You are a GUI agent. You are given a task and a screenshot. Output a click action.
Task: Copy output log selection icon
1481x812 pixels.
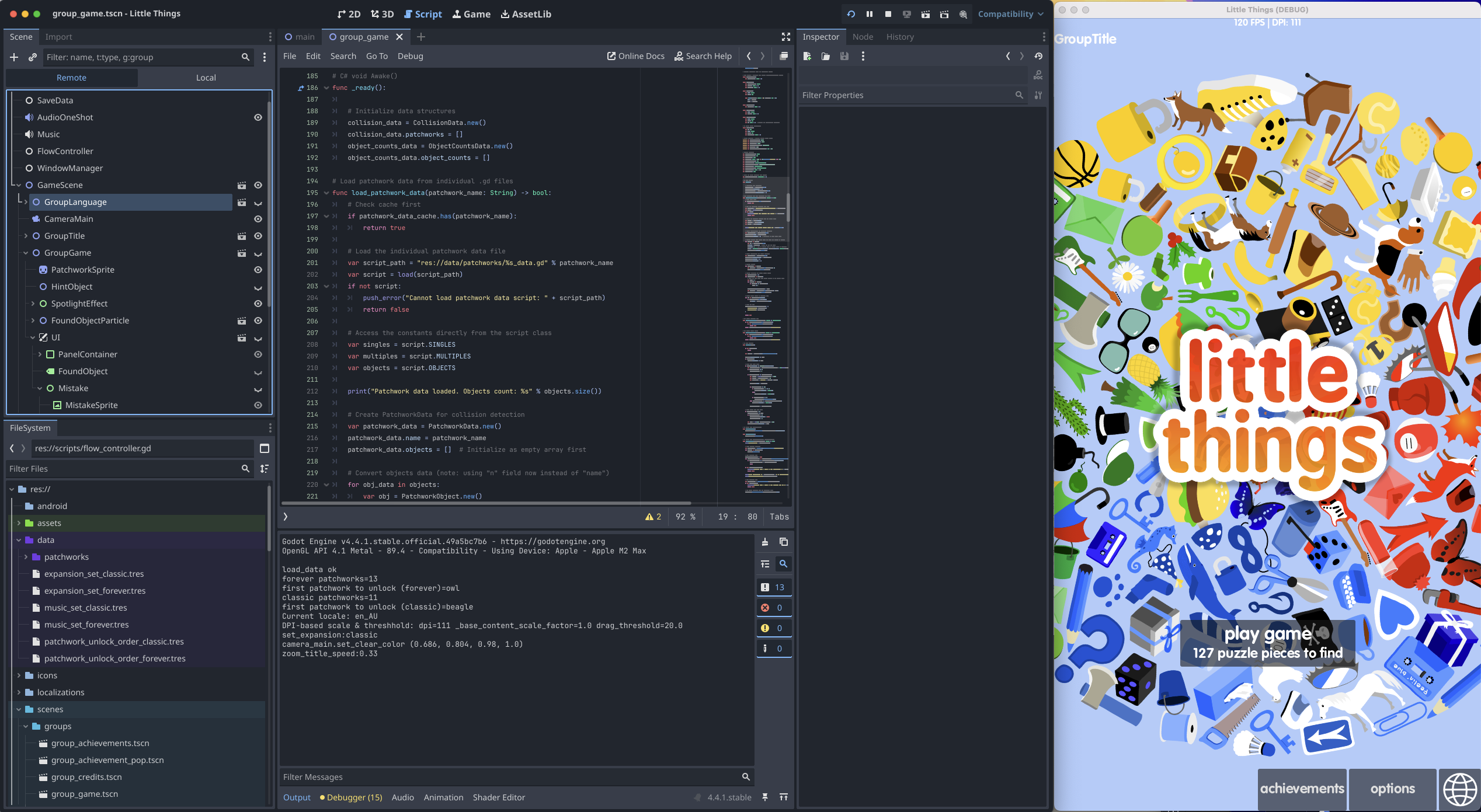[783, 542]
